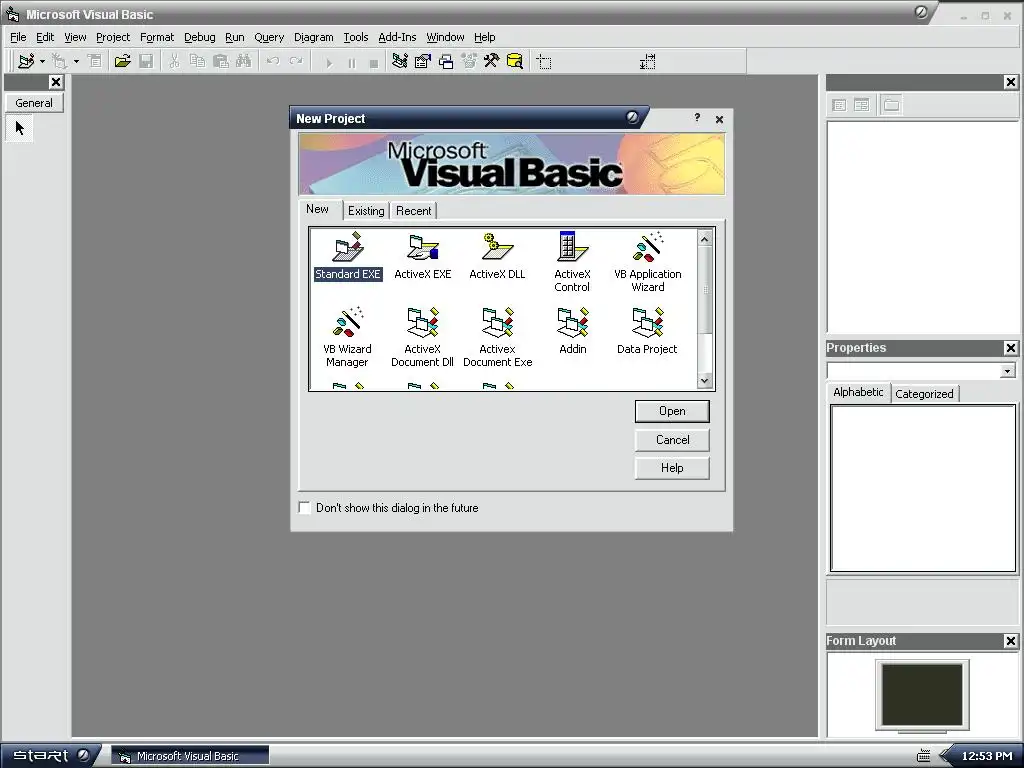Open the Project menu
Screen dimensions: 1024x768
coord(113,37)
